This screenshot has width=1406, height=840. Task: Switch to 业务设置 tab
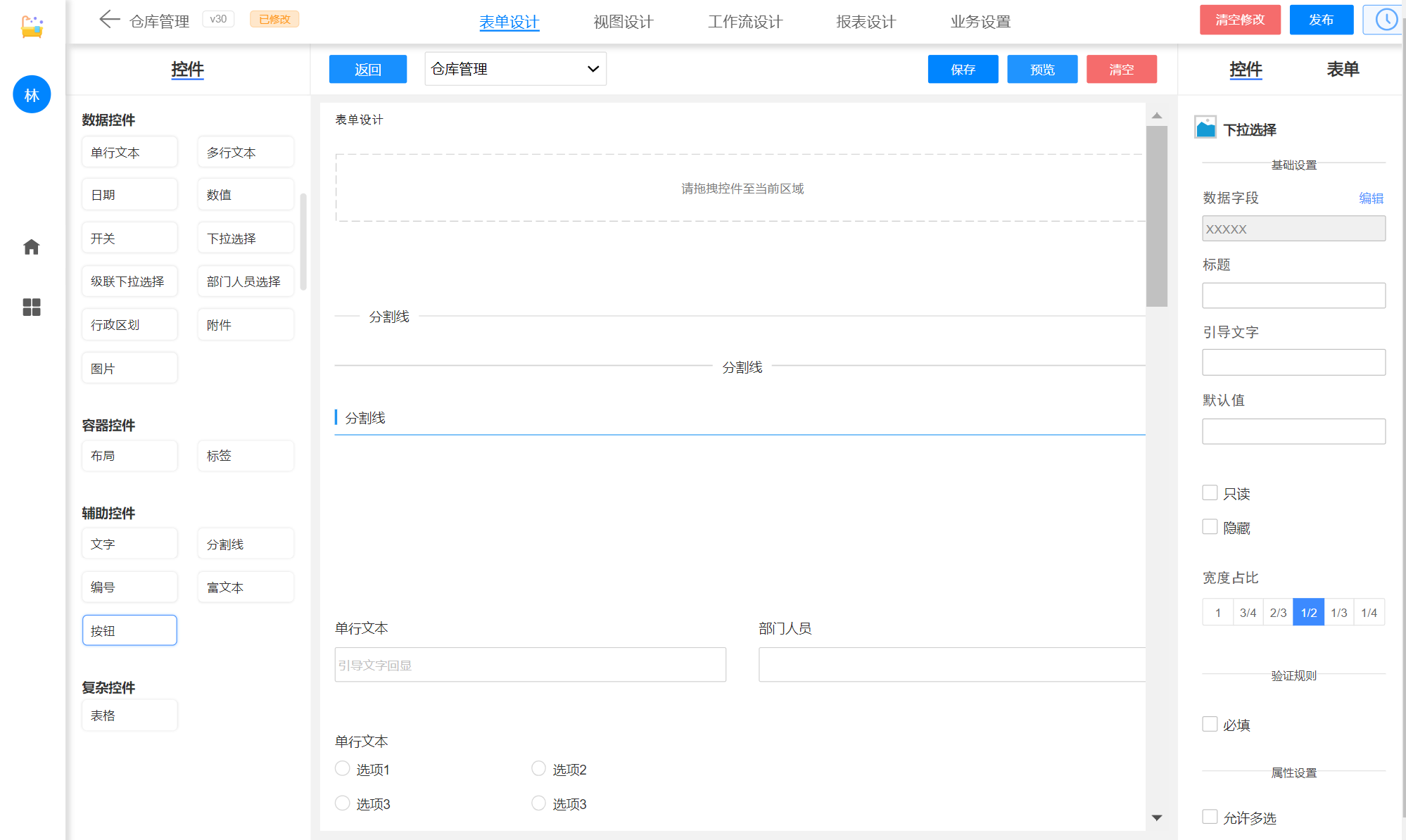pos(980,22)
